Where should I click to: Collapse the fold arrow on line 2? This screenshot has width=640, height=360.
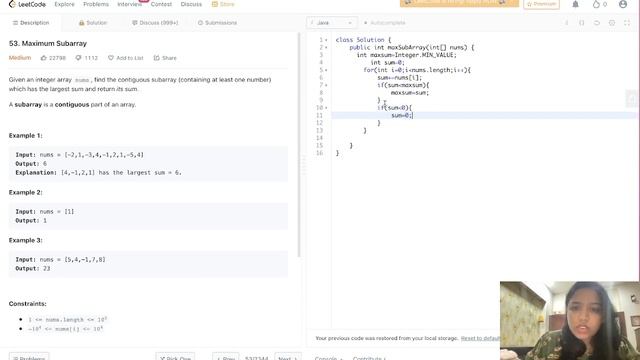(x=326, y=48)
